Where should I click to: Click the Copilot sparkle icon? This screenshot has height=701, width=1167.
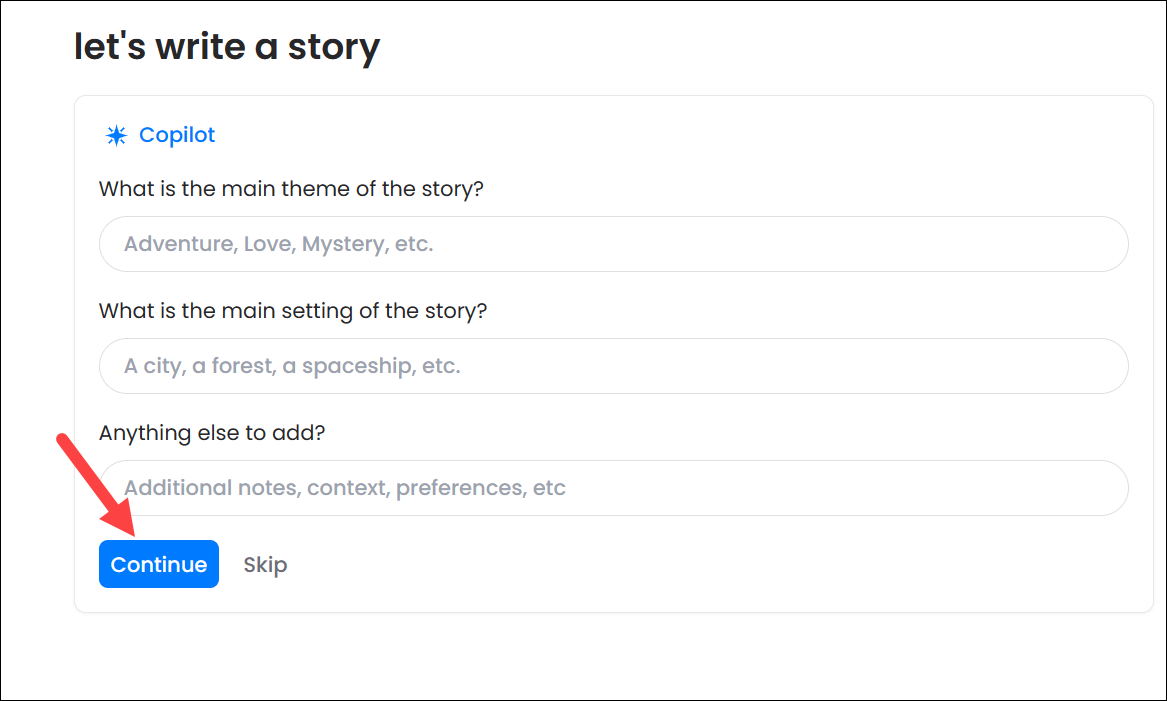pos(116,136)
